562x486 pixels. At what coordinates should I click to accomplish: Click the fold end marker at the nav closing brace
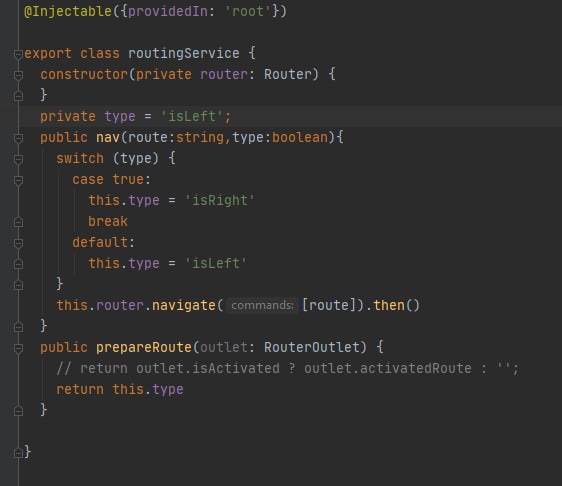[18, 327]
